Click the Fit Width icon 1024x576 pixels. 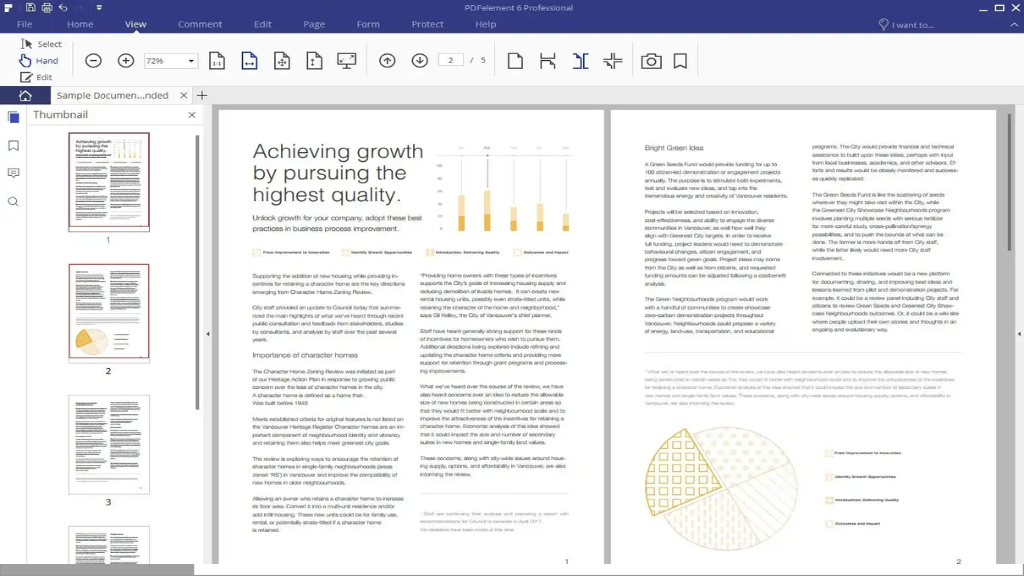(x=249, y=61)
